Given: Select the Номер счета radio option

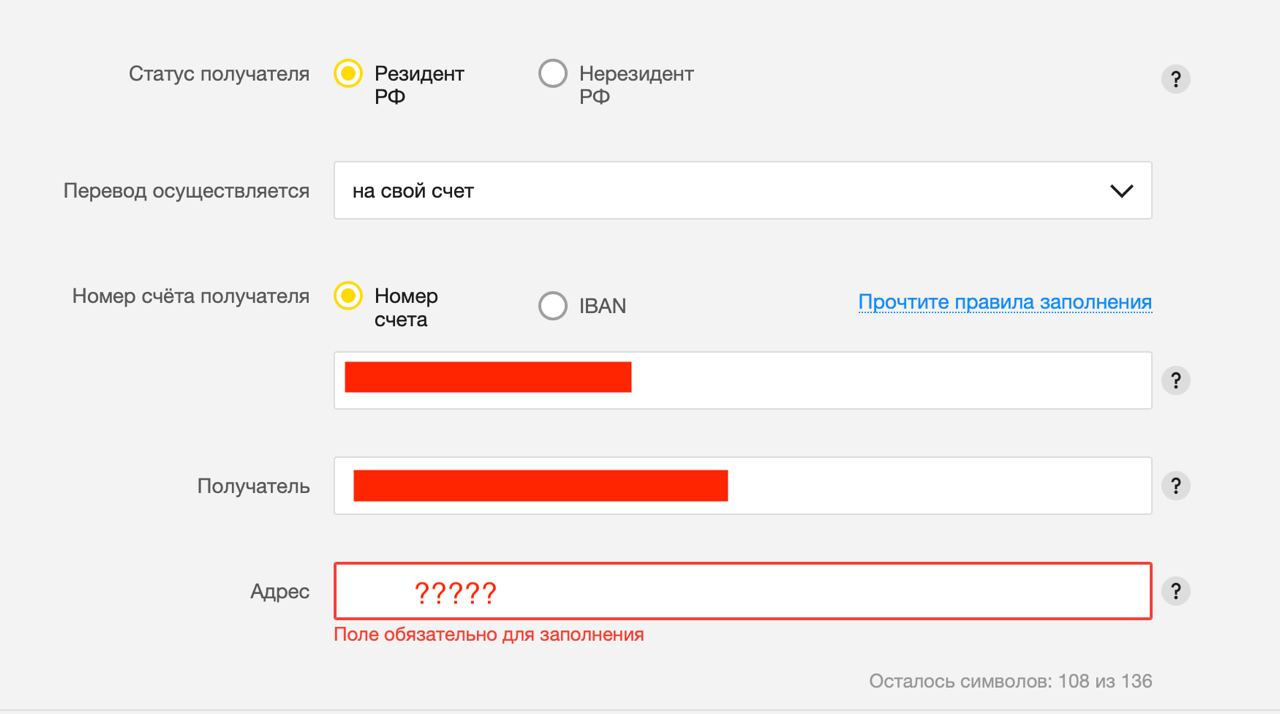Looking at the screenshot, I should click(x=348, y=296).
